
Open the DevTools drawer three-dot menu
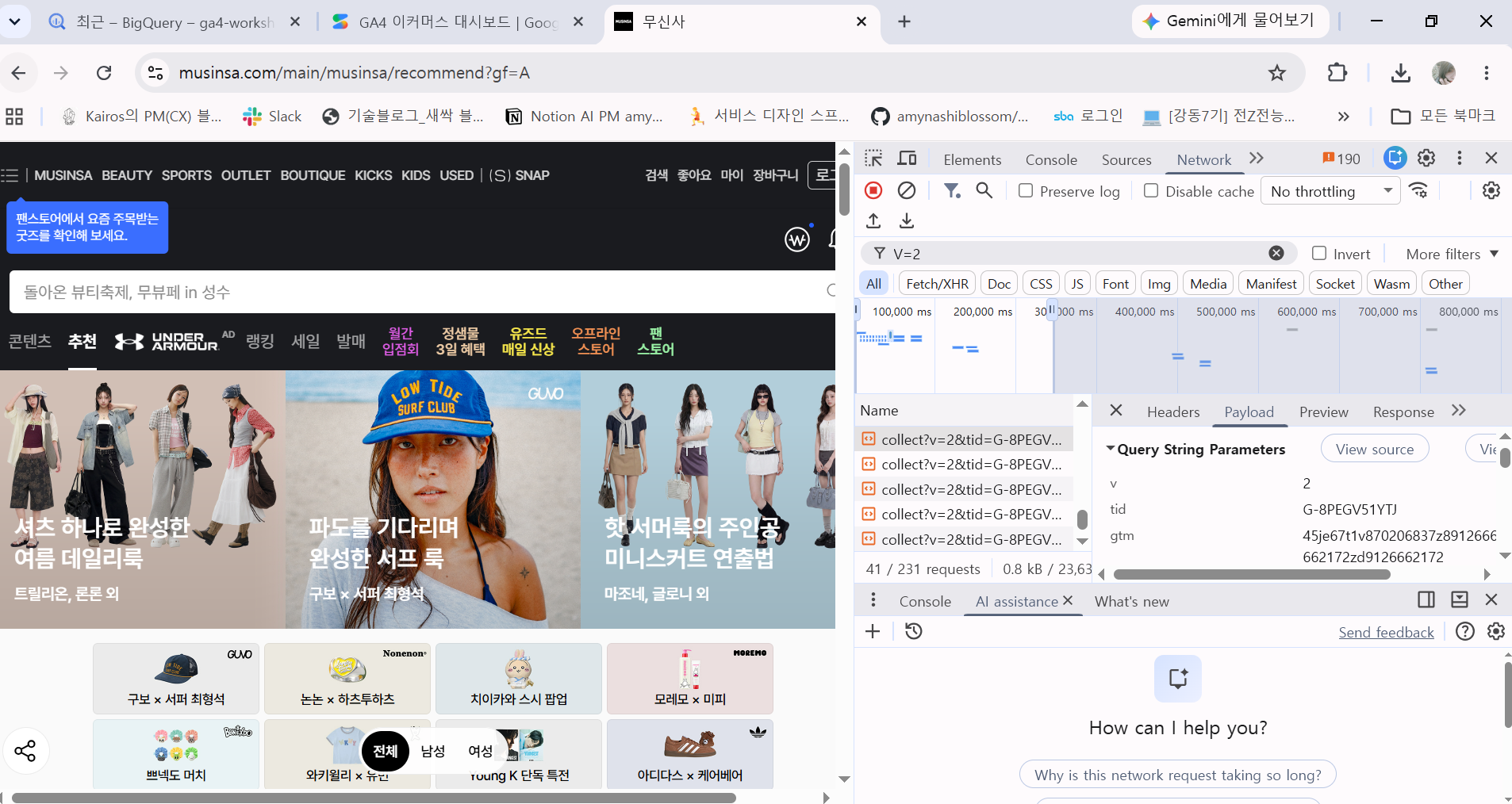coord(873,600)
